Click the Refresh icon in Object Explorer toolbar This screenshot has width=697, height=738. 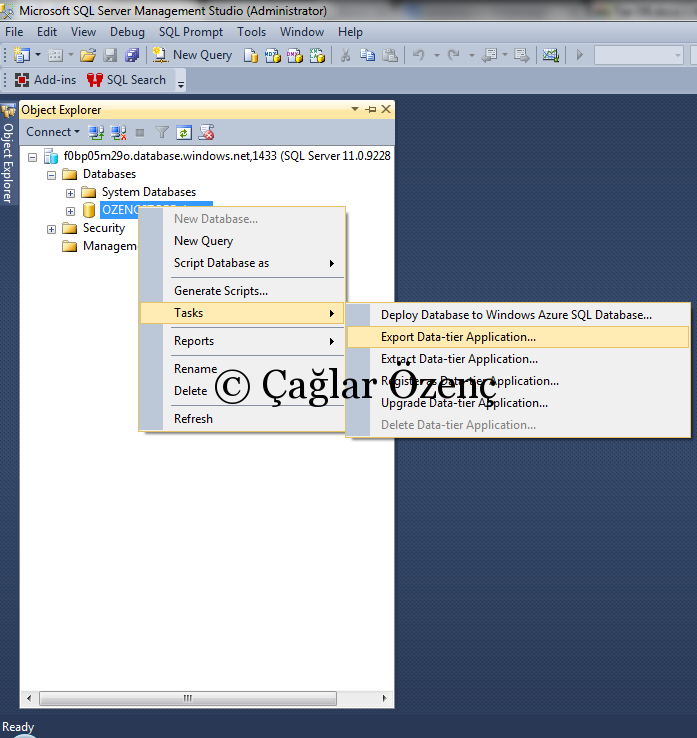pyautogui.click(x=184, y=133)
